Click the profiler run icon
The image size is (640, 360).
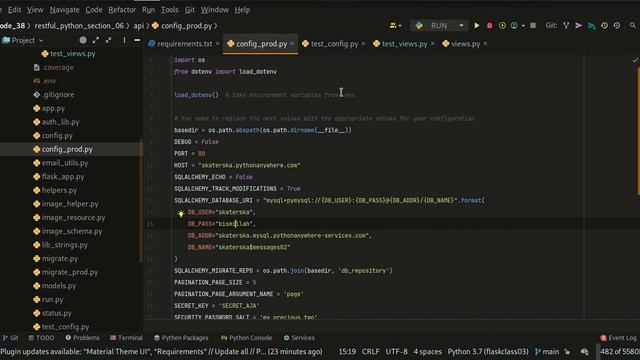tap(514, 26)
